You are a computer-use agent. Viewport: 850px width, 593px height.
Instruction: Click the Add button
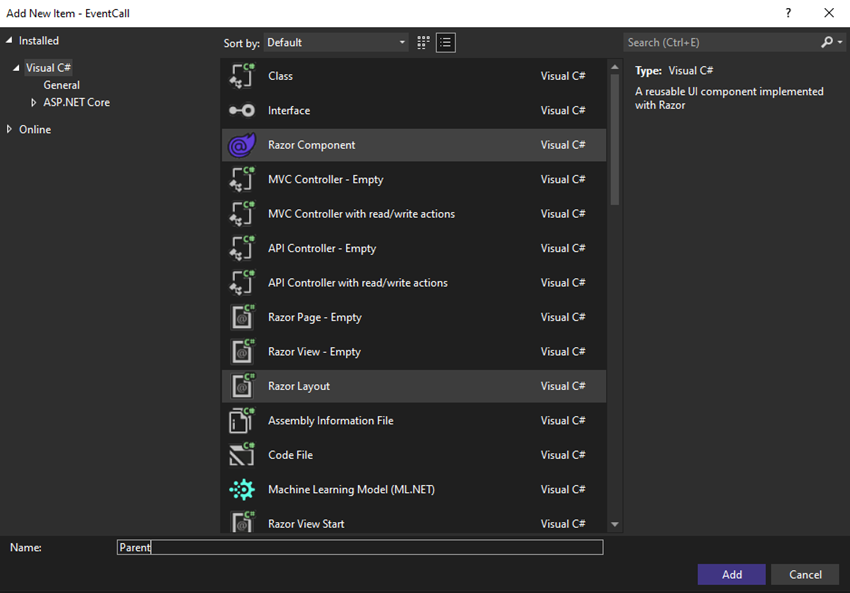click(x=732, y=574)
